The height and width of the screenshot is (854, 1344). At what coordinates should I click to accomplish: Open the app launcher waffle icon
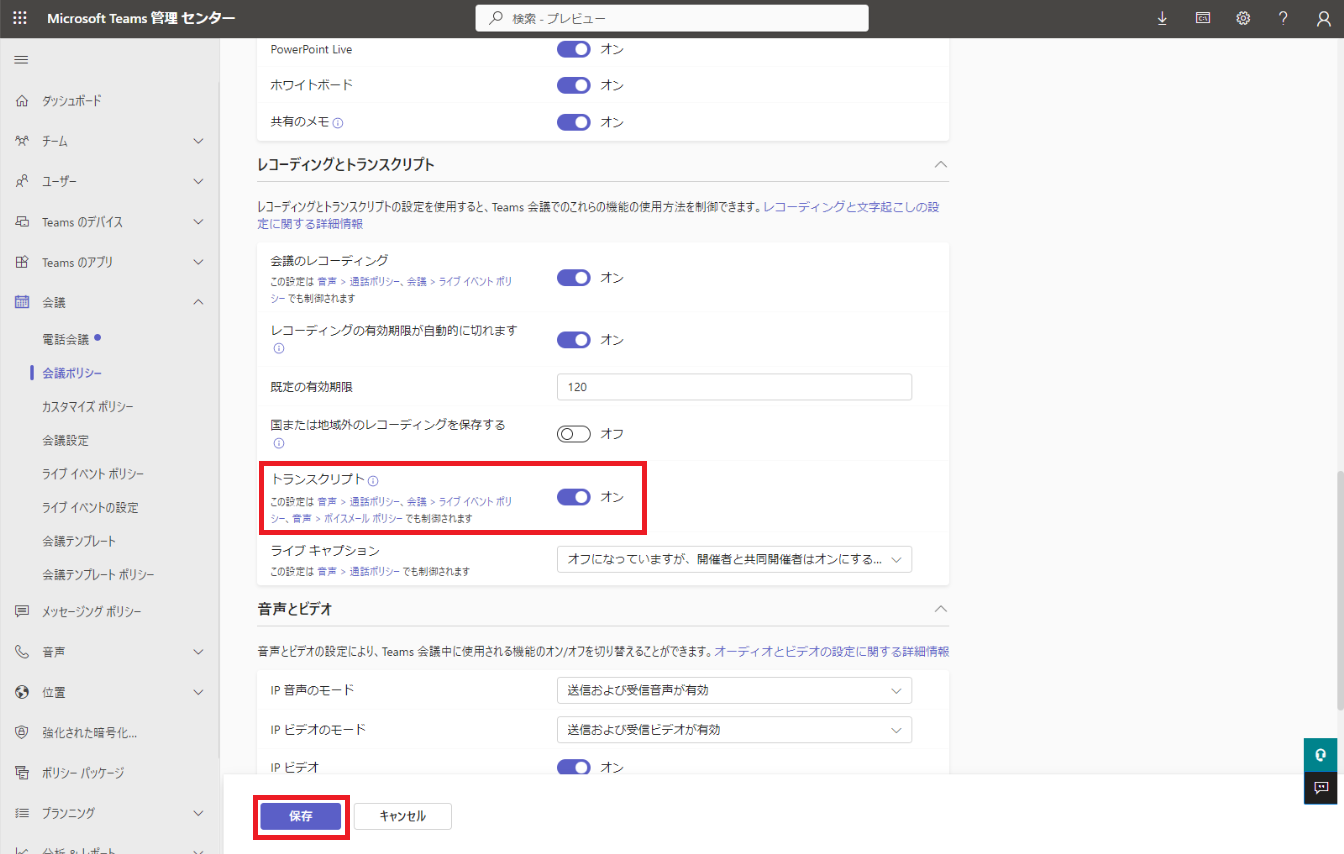coord(20,18)
